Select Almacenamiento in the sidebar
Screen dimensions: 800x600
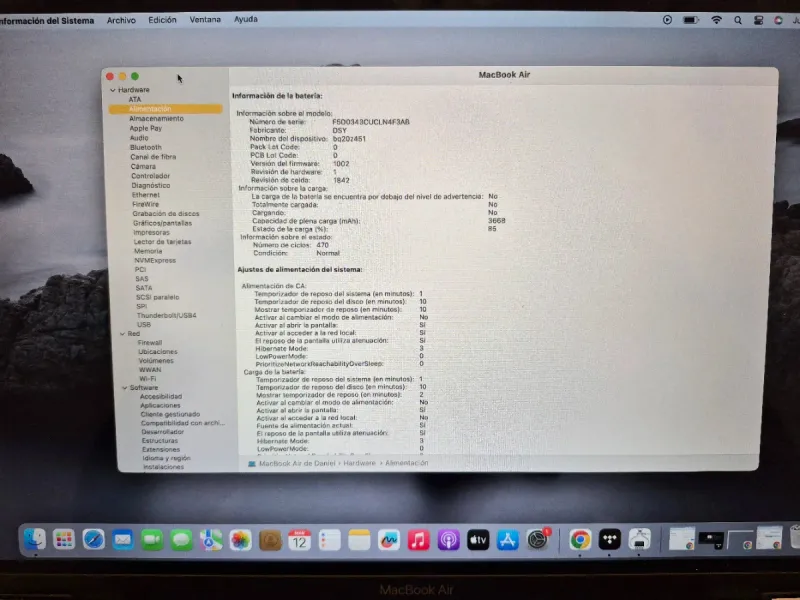[156, 118]
